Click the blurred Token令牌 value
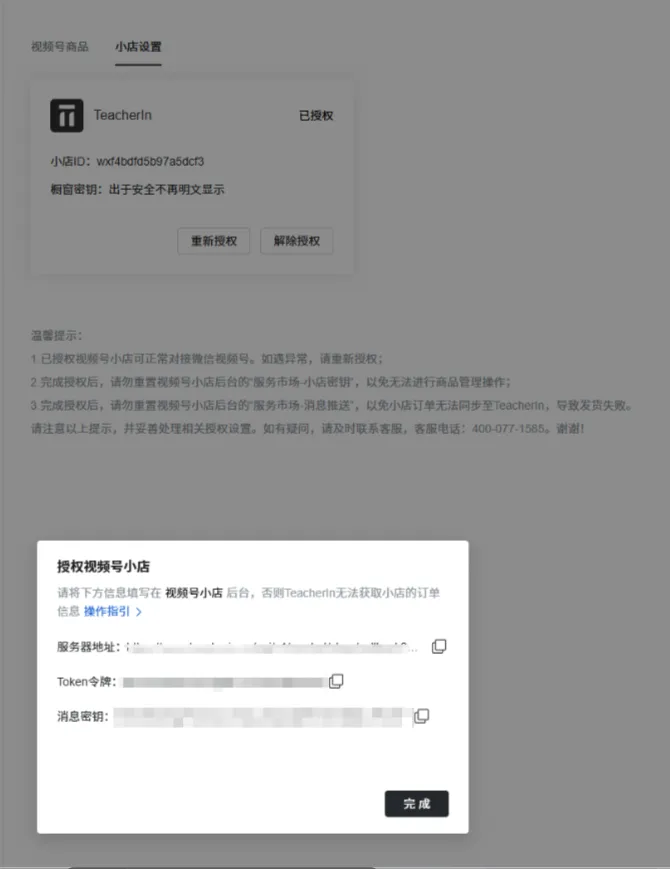Viewport: 670px width, 869px height. pos(224,682)
